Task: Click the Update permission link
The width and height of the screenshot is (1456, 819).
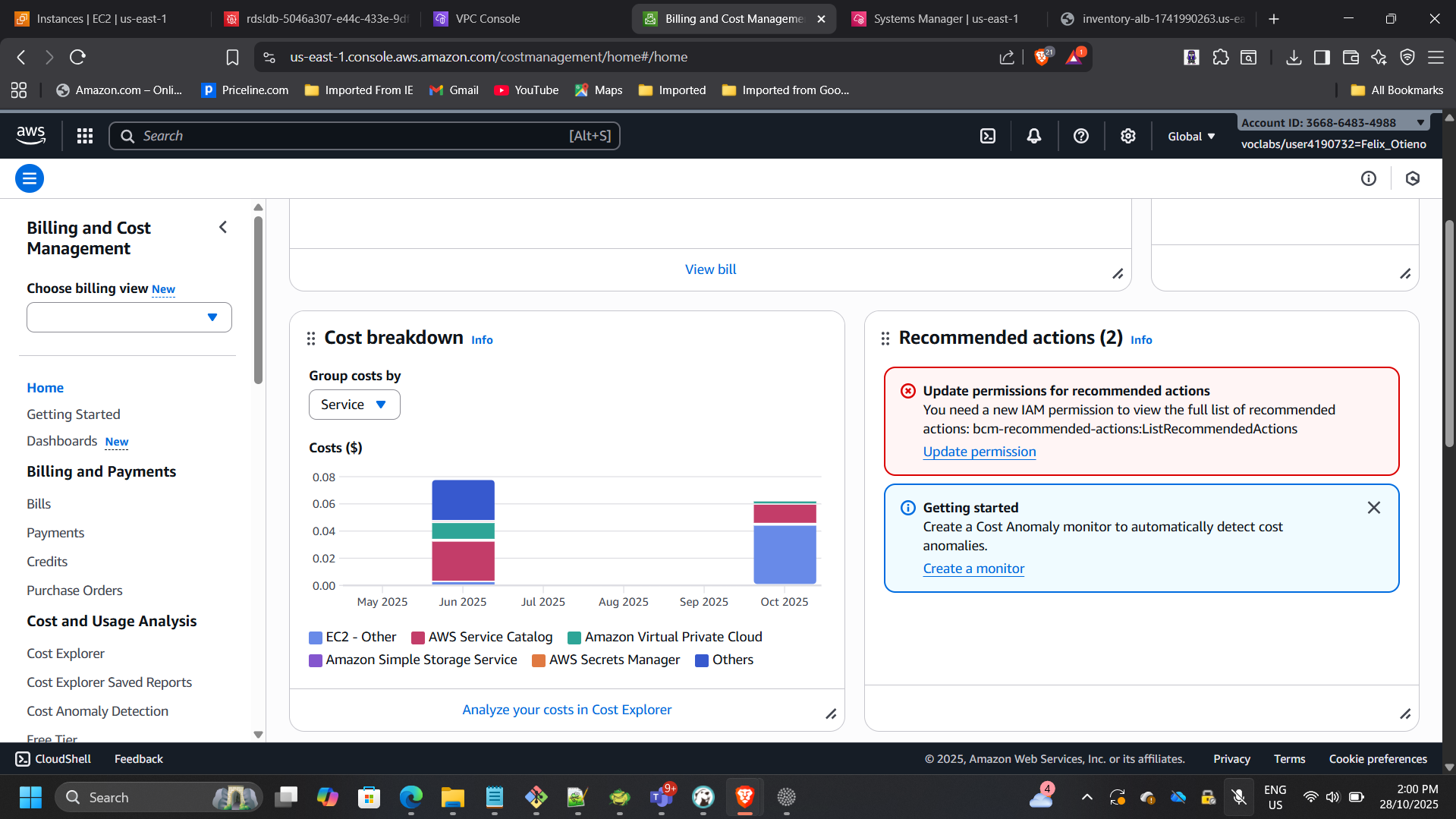Action: coord(979,451)
